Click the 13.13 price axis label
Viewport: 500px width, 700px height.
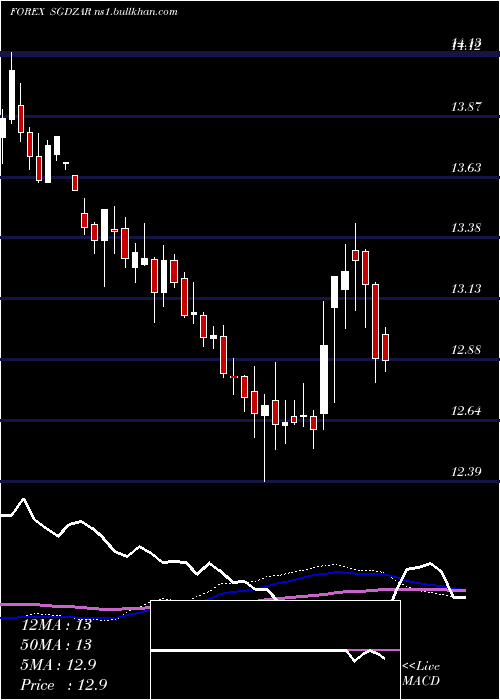466,289
